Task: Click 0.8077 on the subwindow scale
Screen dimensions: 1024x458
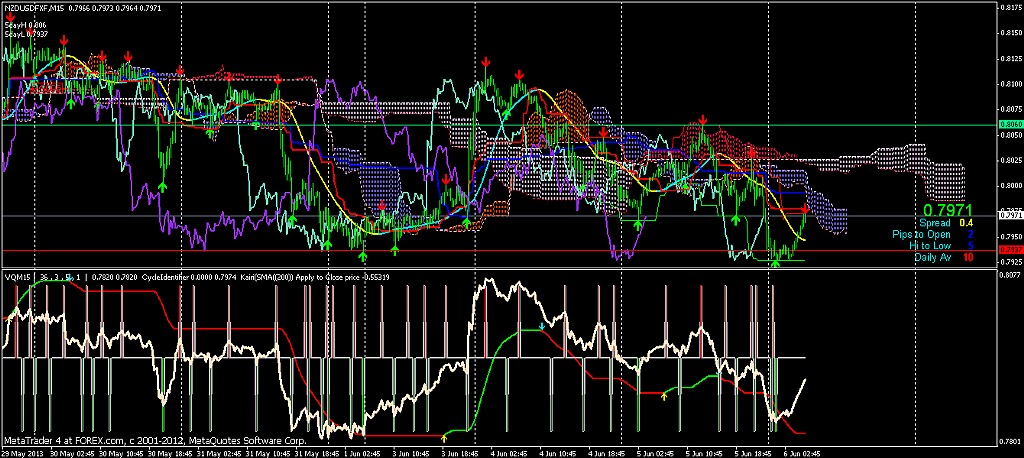Action: [1010, 276]
